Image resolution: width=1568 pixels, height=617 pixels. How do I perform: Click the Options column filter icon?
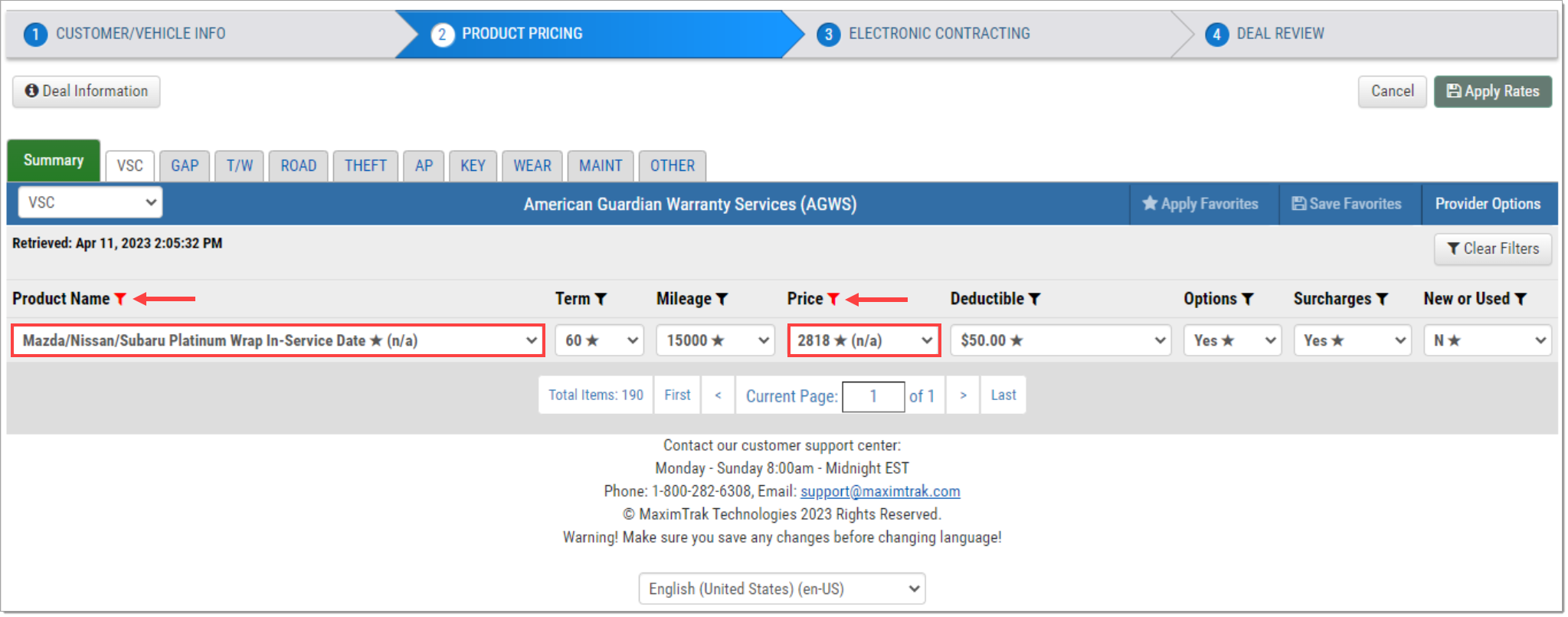(1247, 299)
